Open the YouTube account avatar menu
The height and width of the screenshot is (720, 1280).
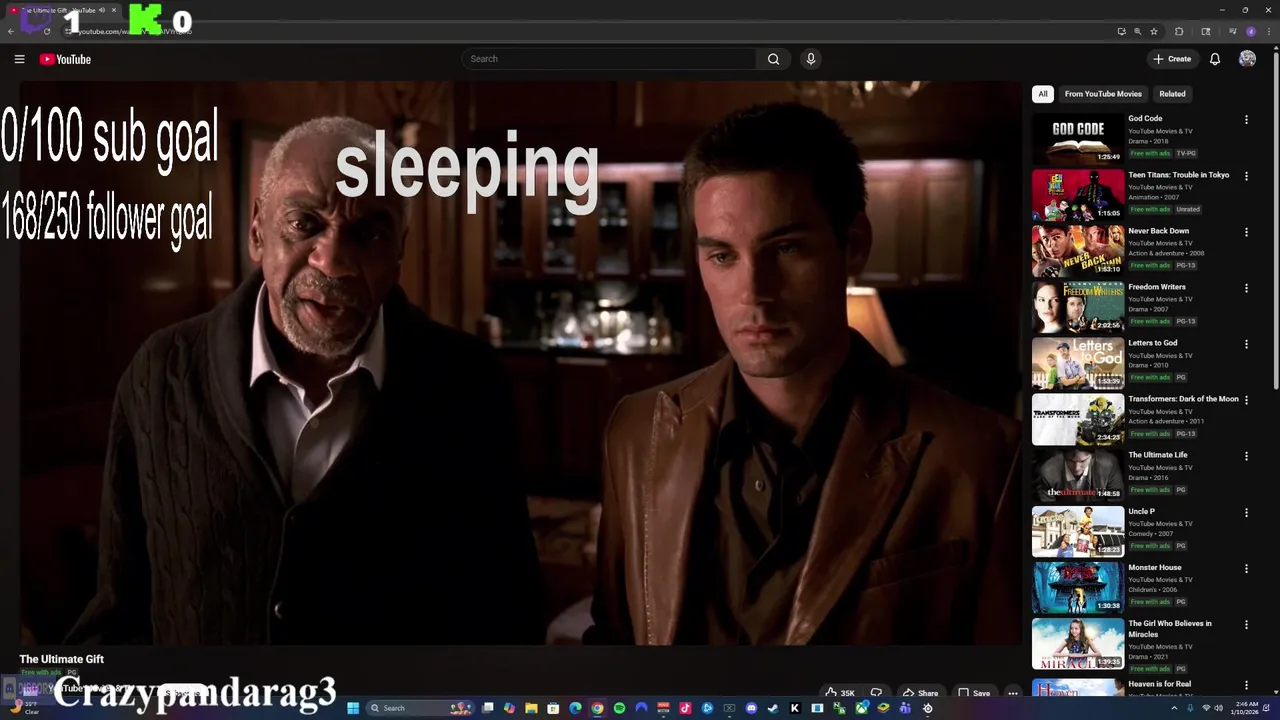tap(1247, 59)
